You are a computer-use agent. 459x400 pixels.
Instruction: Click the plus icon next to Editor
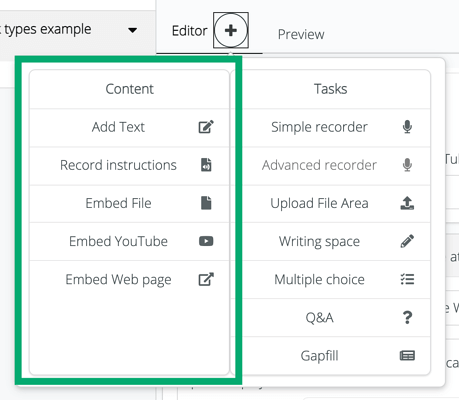[x=231, y=31]
